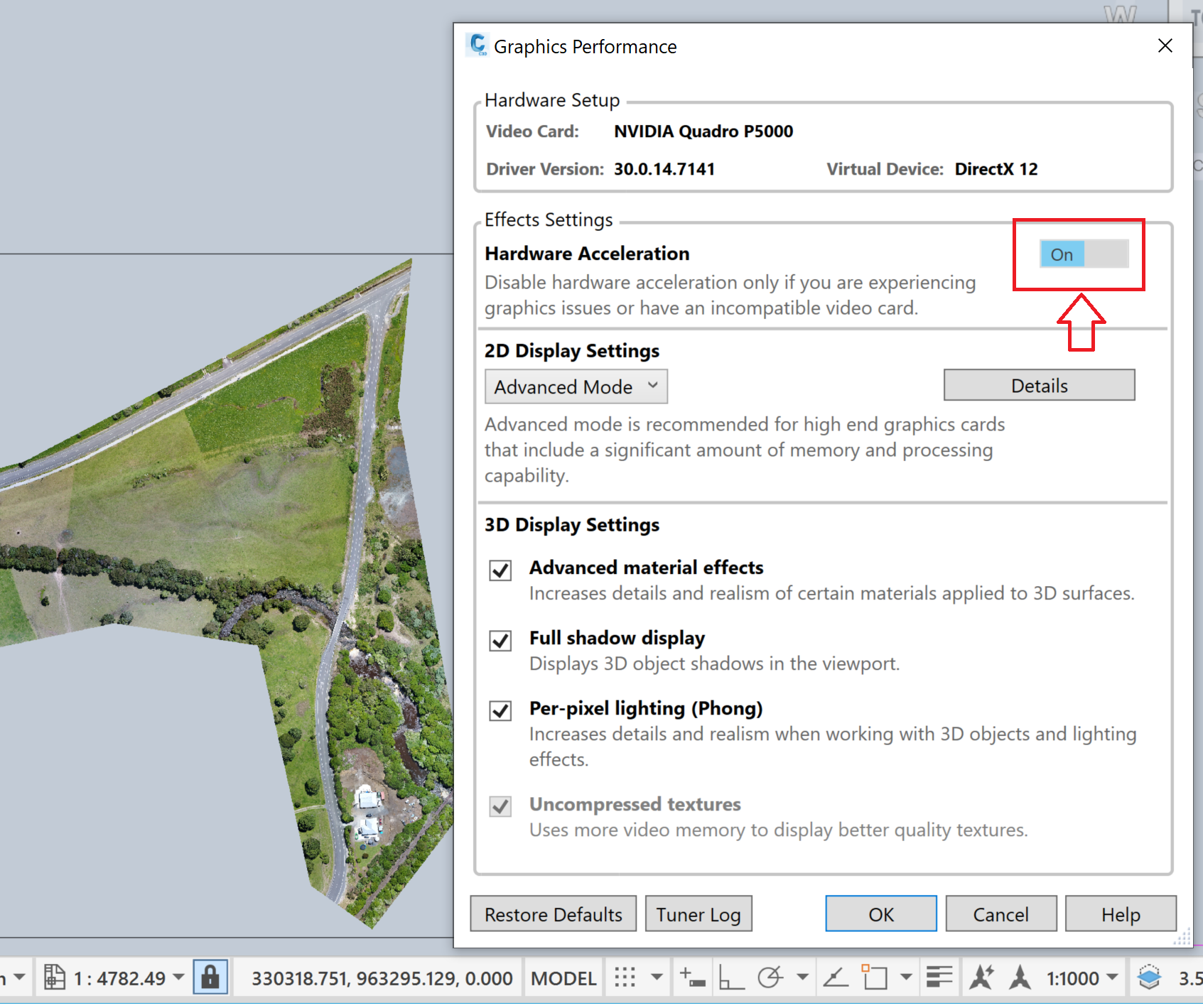Disable Full shadow display
1203x1008 pixels.
(x=500, y=640)
